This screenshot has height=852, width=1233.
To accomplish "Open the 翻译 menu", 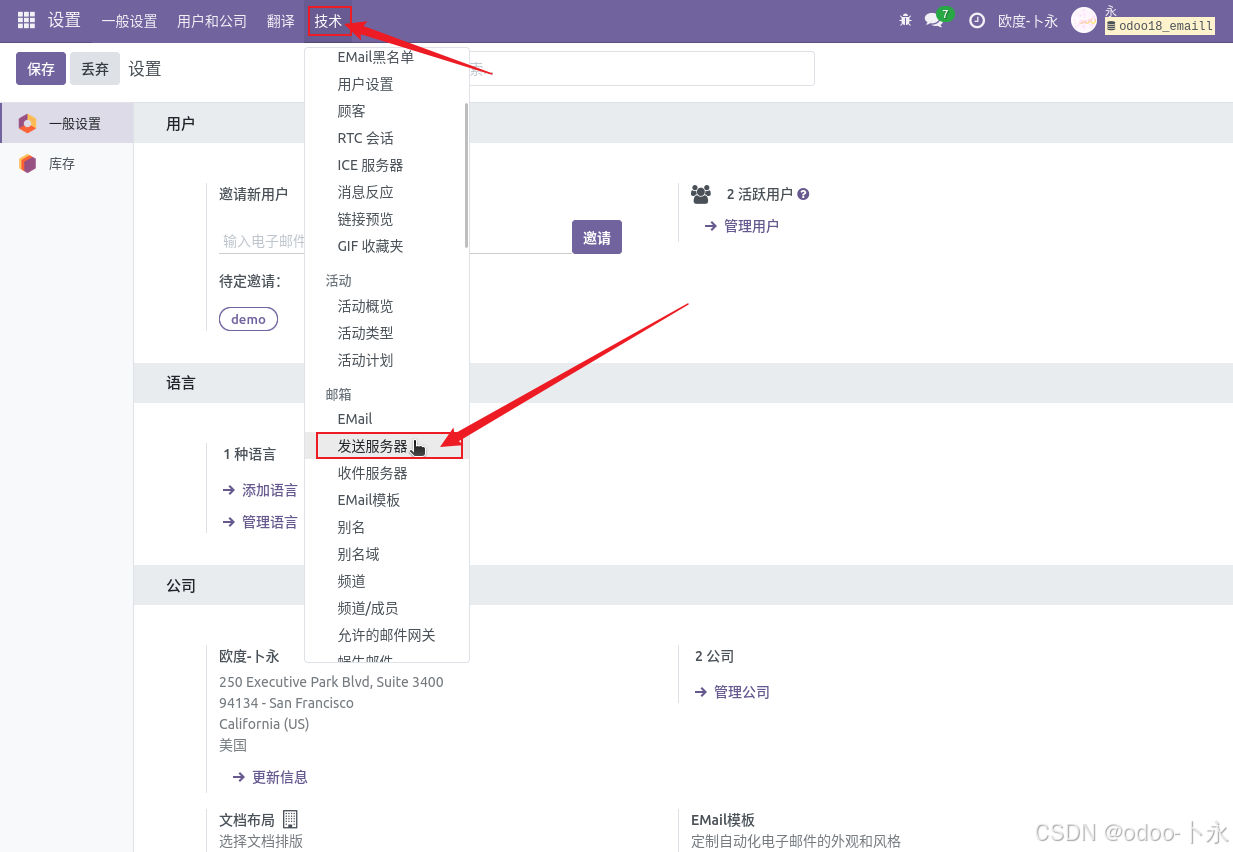I will 280,20.
